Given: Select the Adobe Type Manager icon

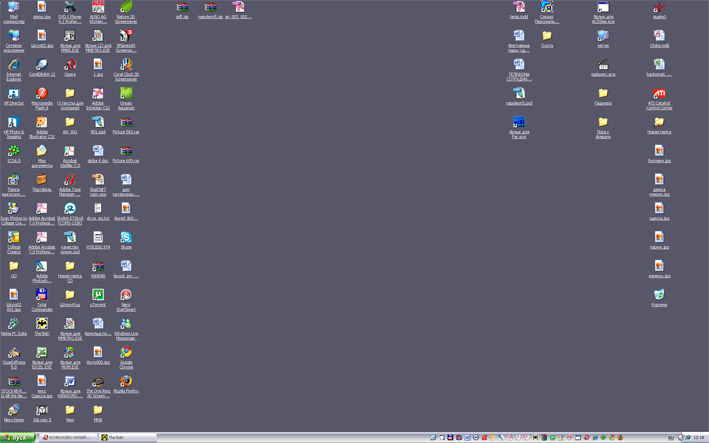Looking at the screenshot, I should pyautogui.click(x=70, y=180).
